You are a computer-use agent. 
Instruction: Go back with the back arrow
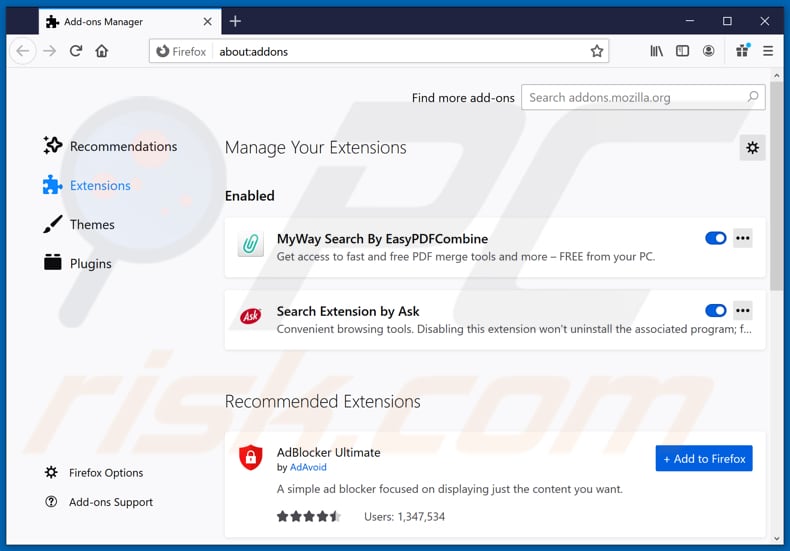pos(23,51)
